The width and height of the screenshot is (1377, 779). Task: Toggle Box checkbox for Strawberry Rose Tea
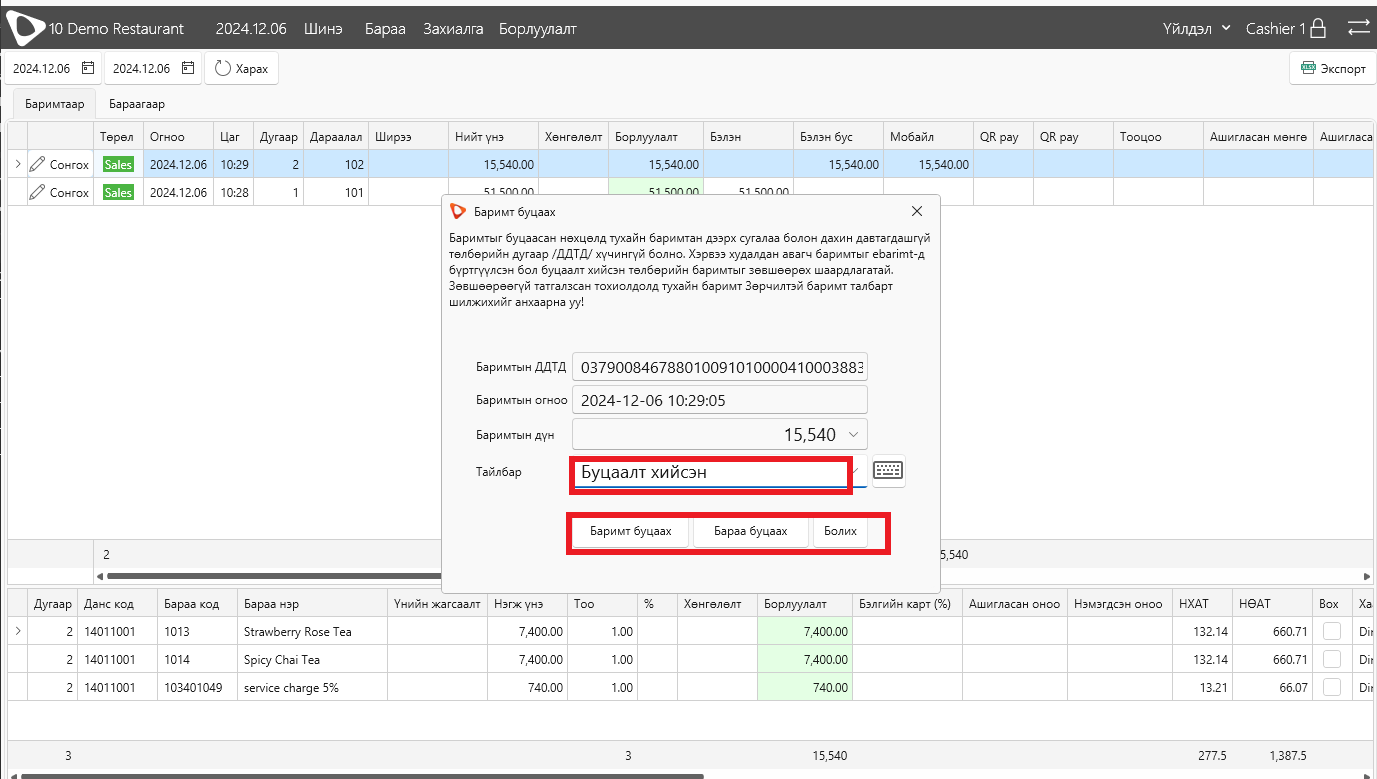pos(1332,631)
